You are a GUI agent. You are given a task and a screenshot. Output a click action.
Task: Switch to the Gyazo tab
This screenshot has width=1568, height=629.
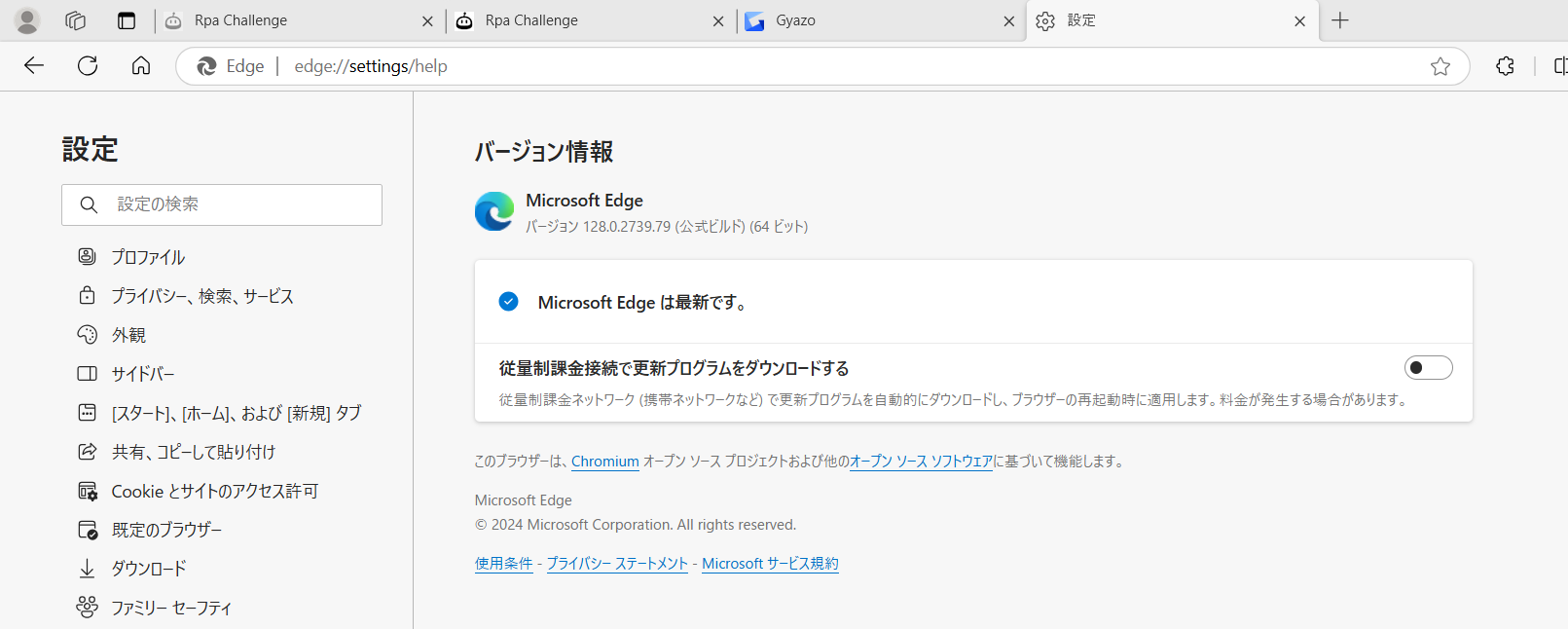coord(880,20)
